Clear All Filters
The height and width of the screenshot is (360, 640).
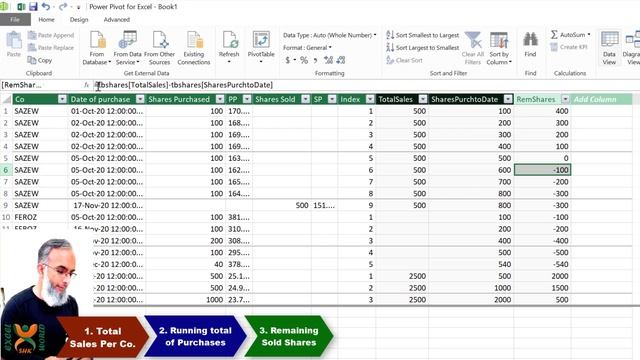pyautogui.click(x=473, y=48)
